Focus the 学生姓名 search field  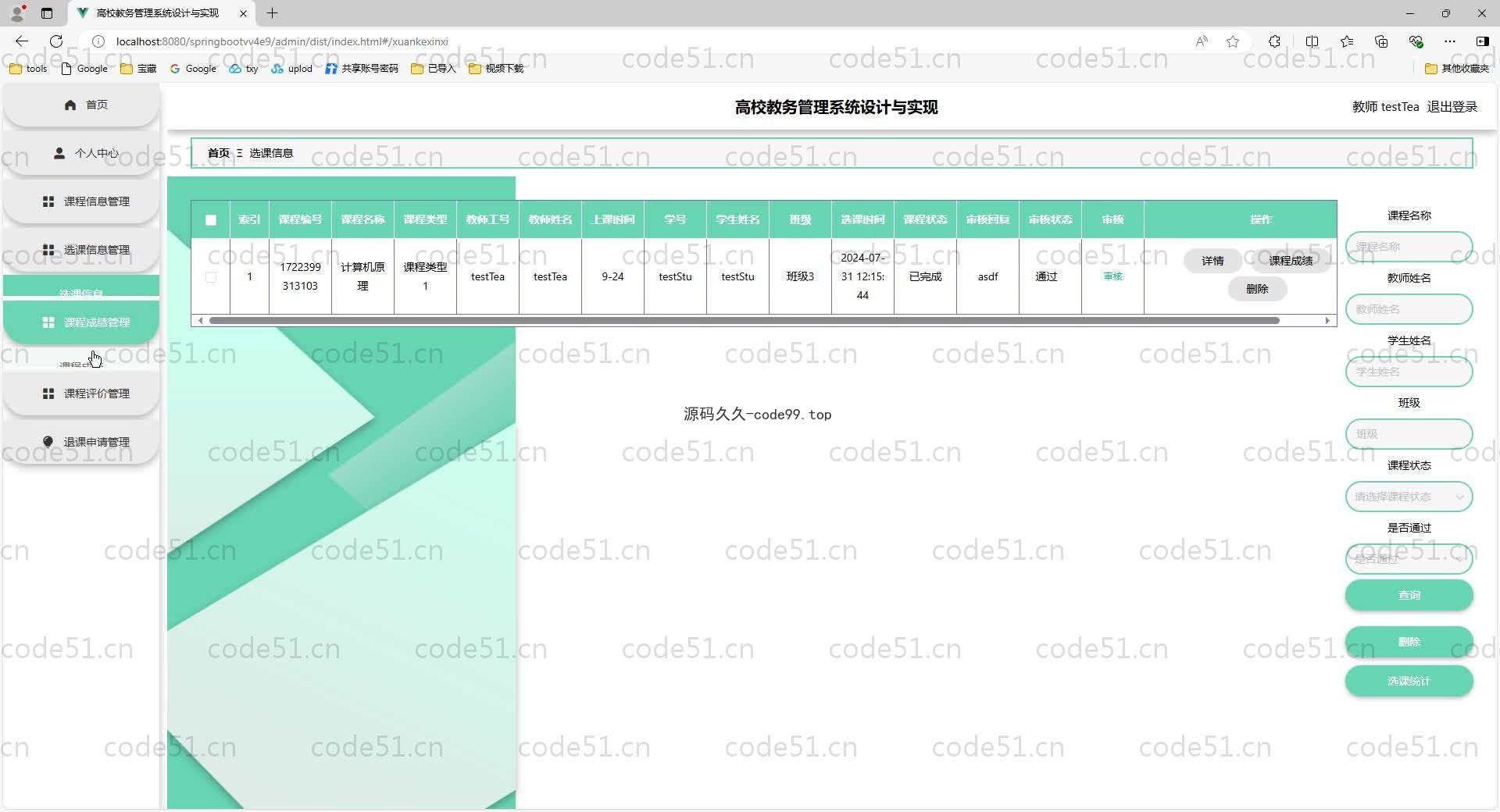tap(1409, 372)
